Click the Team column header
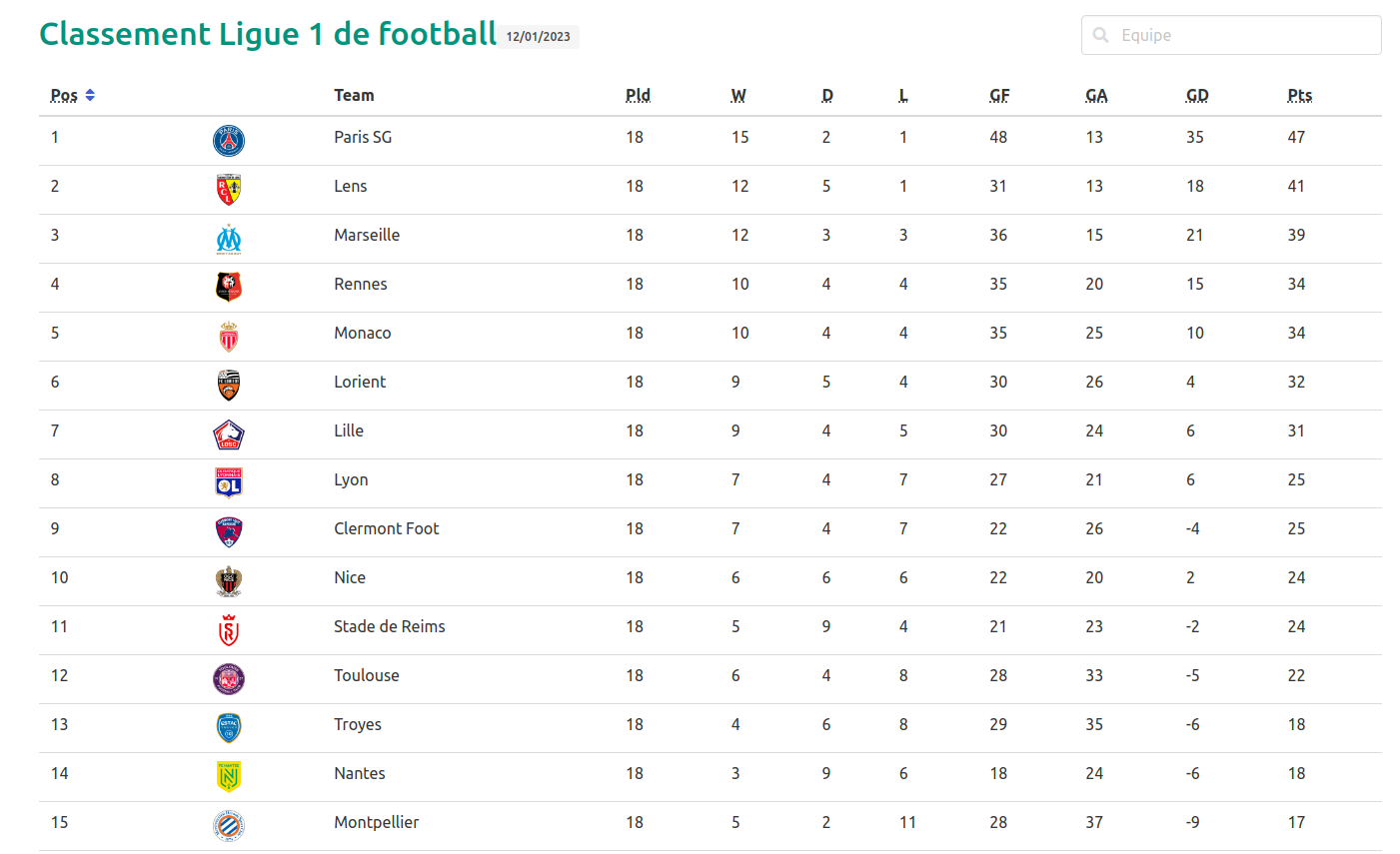 (354, 95)
